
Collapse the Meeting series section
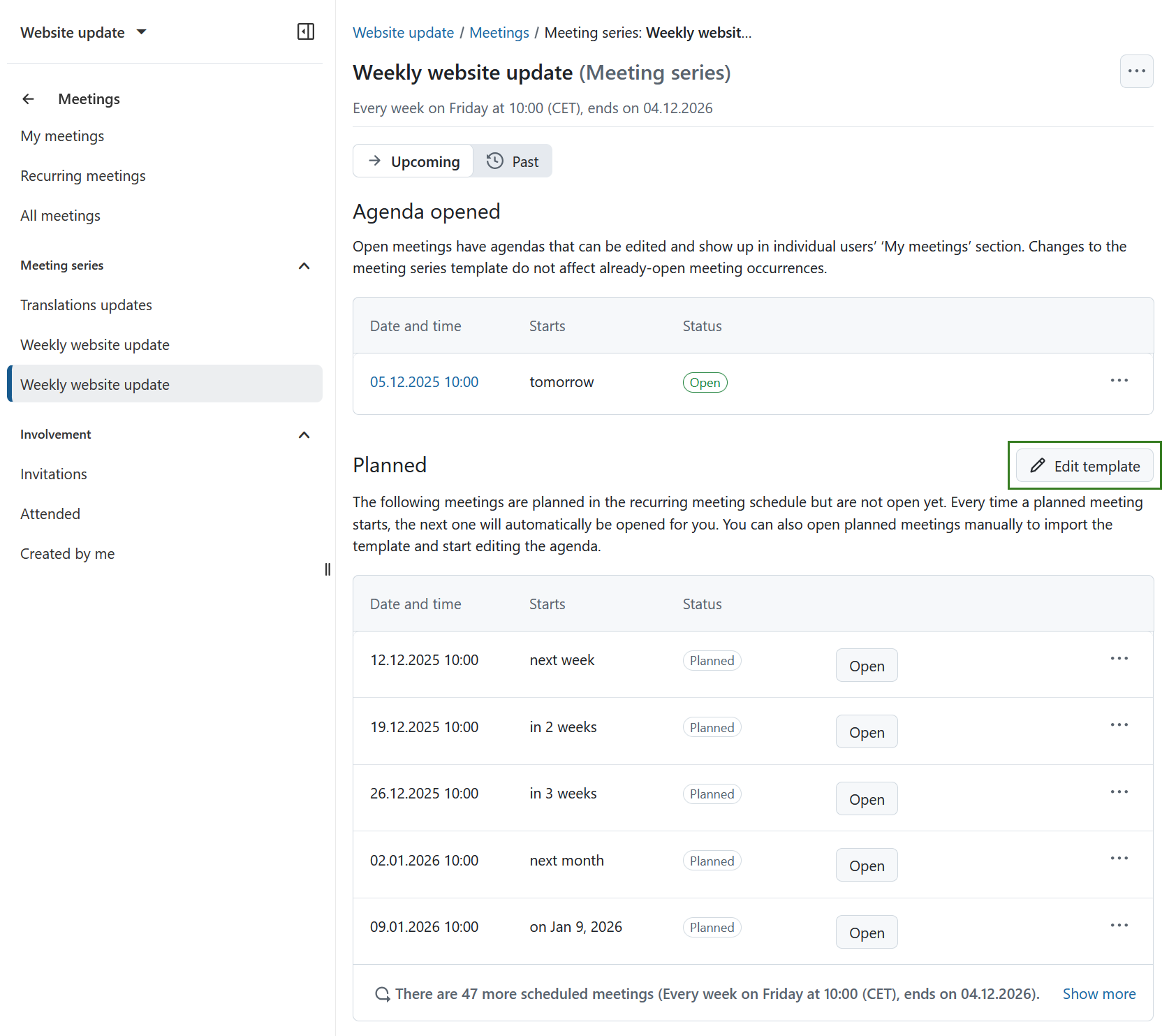304,265
